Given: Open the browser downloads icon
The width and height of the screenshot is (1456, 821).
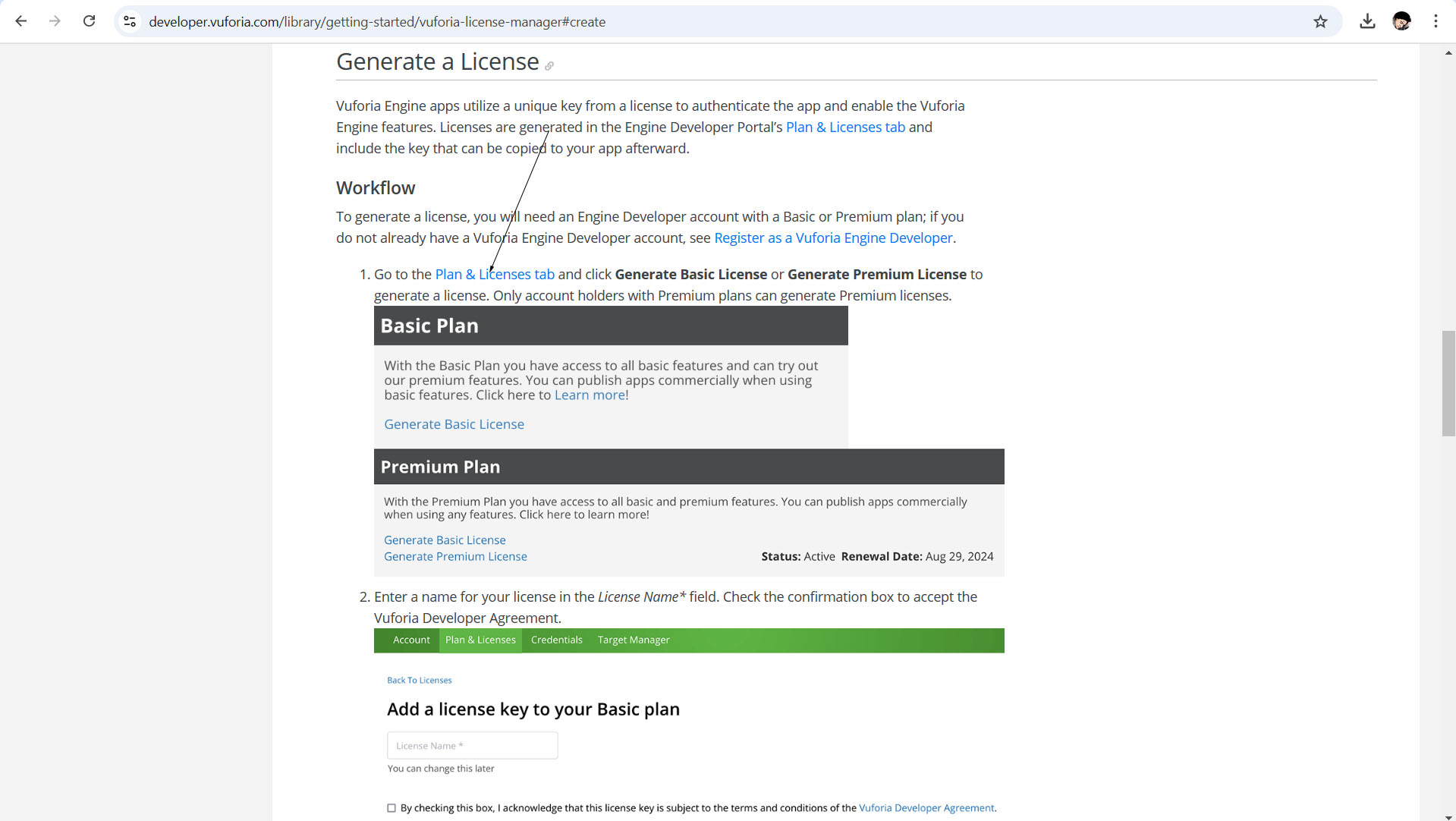Looking at the screenshot, I should (x=1367, y=21).
